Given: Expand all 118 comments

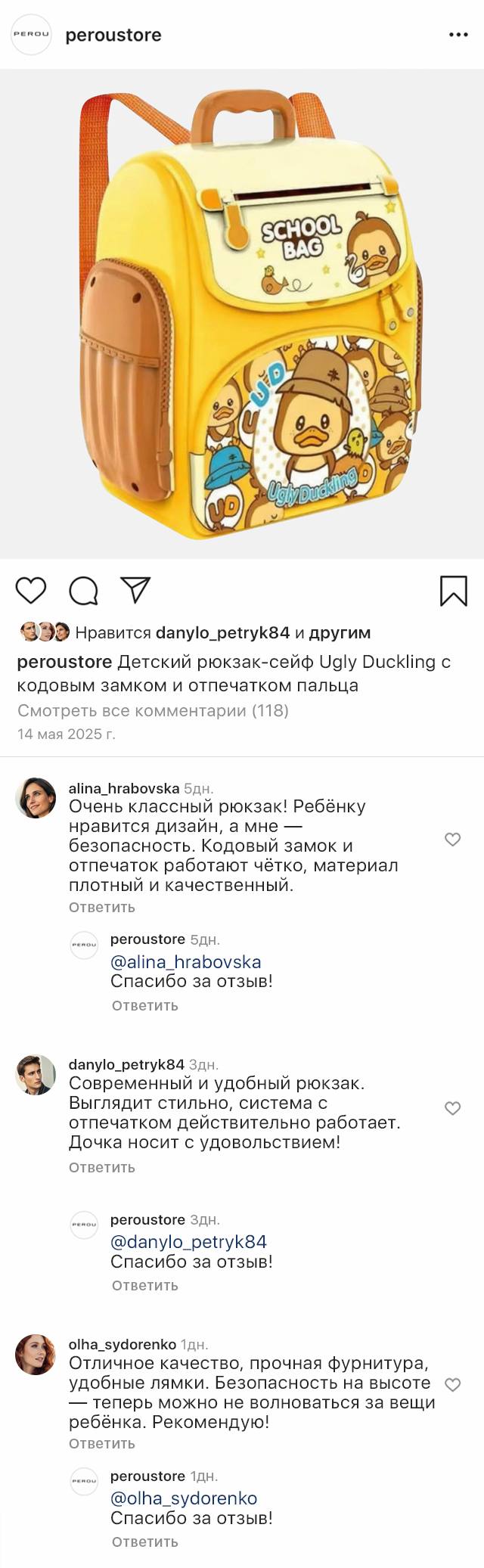Looking at the screenshot, I should click(x=153, y=710).
